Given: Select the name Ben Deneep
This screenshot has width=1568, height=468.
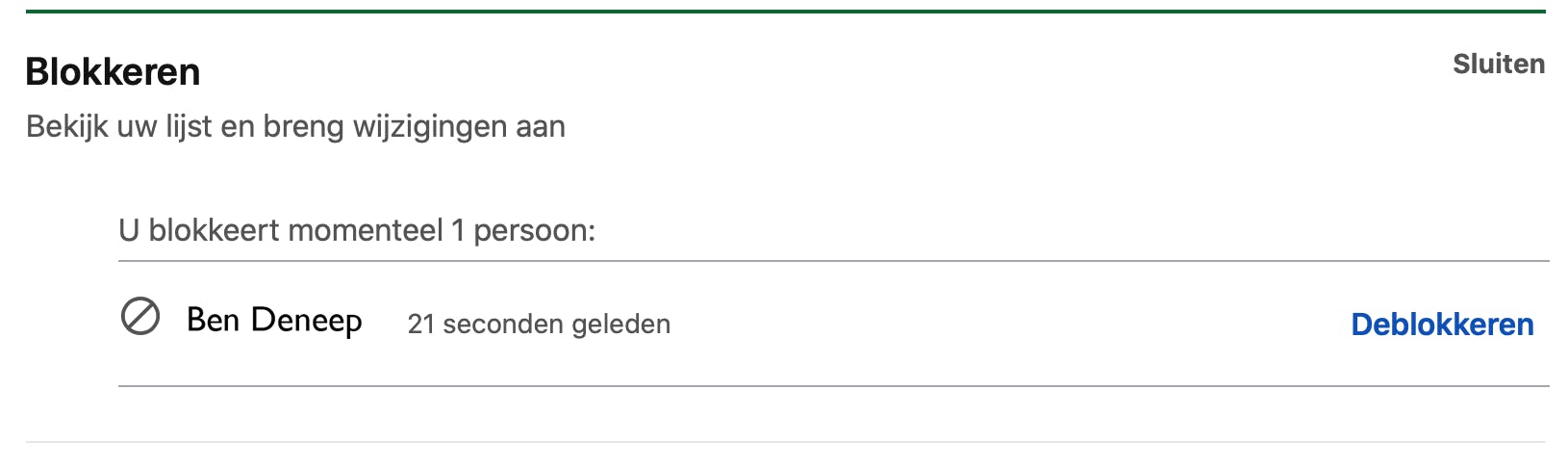Looking at the screenshot, I should tap(274, 320).
